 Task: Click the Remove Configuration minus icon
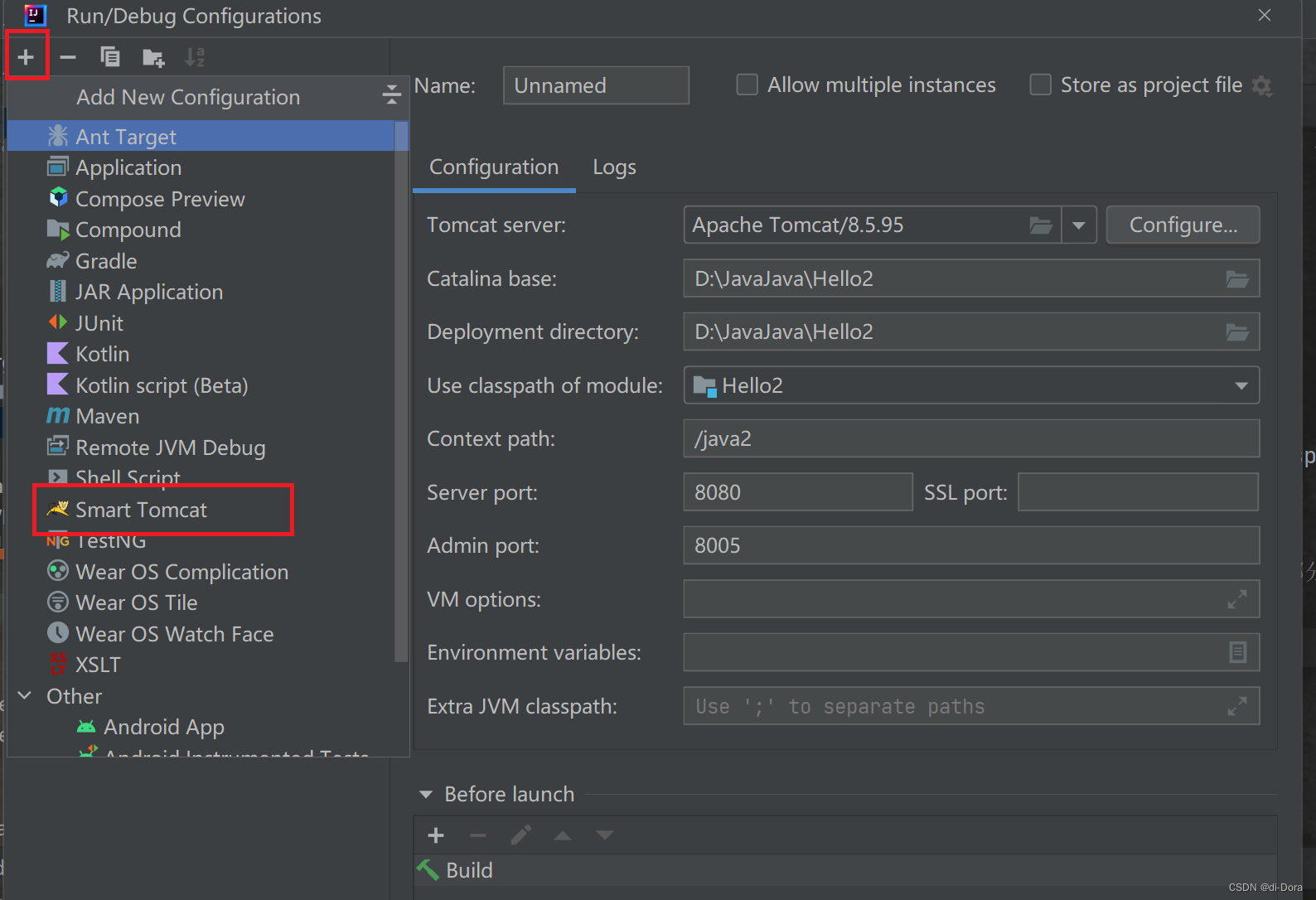pyautogui.click(x=68, y=57)
